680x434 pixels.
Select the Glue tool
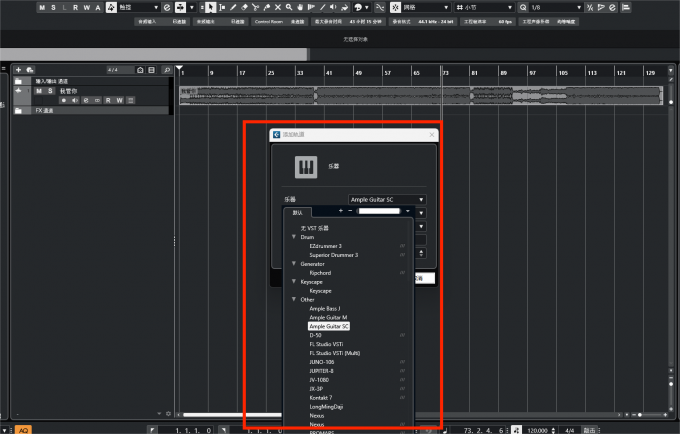[x=267, y=7]
